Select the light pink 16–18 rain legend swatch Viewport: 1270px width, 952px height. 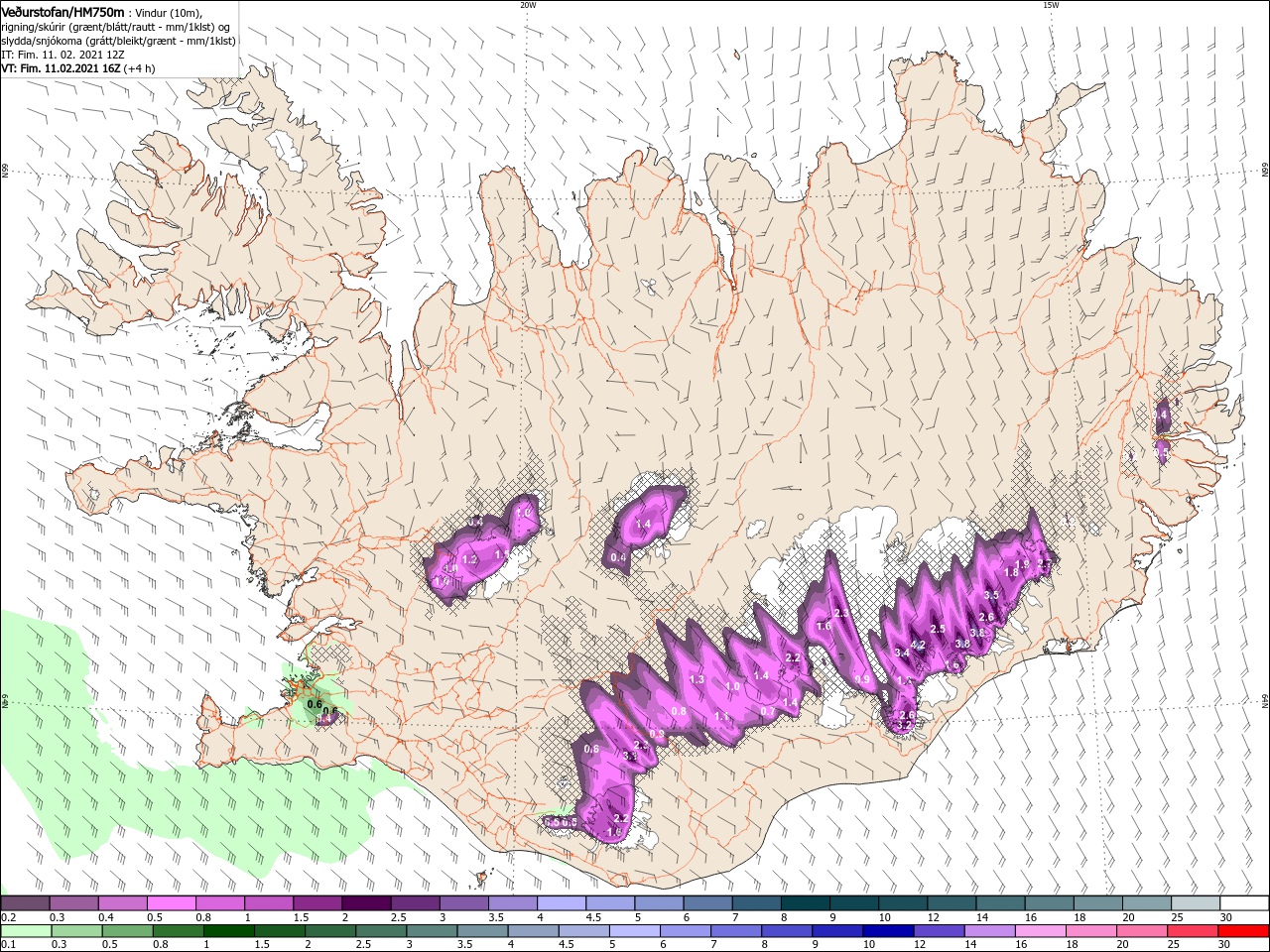(1040, 931)
